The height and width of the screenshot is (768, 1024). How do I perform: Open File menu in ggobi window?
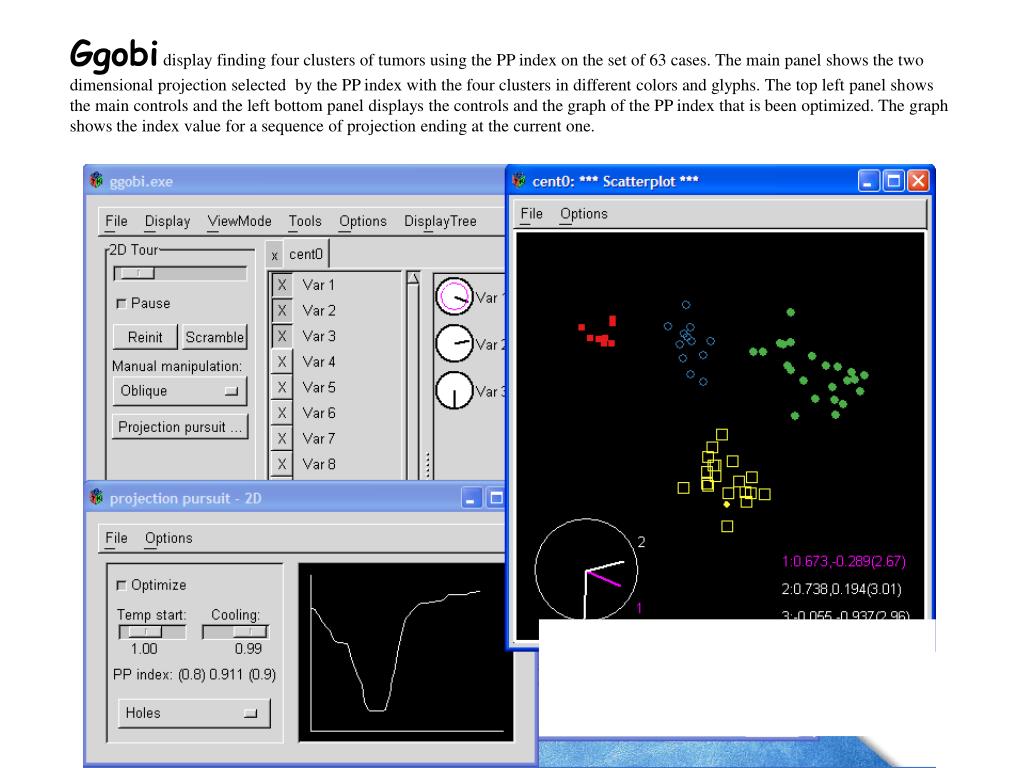coord(116,221)
